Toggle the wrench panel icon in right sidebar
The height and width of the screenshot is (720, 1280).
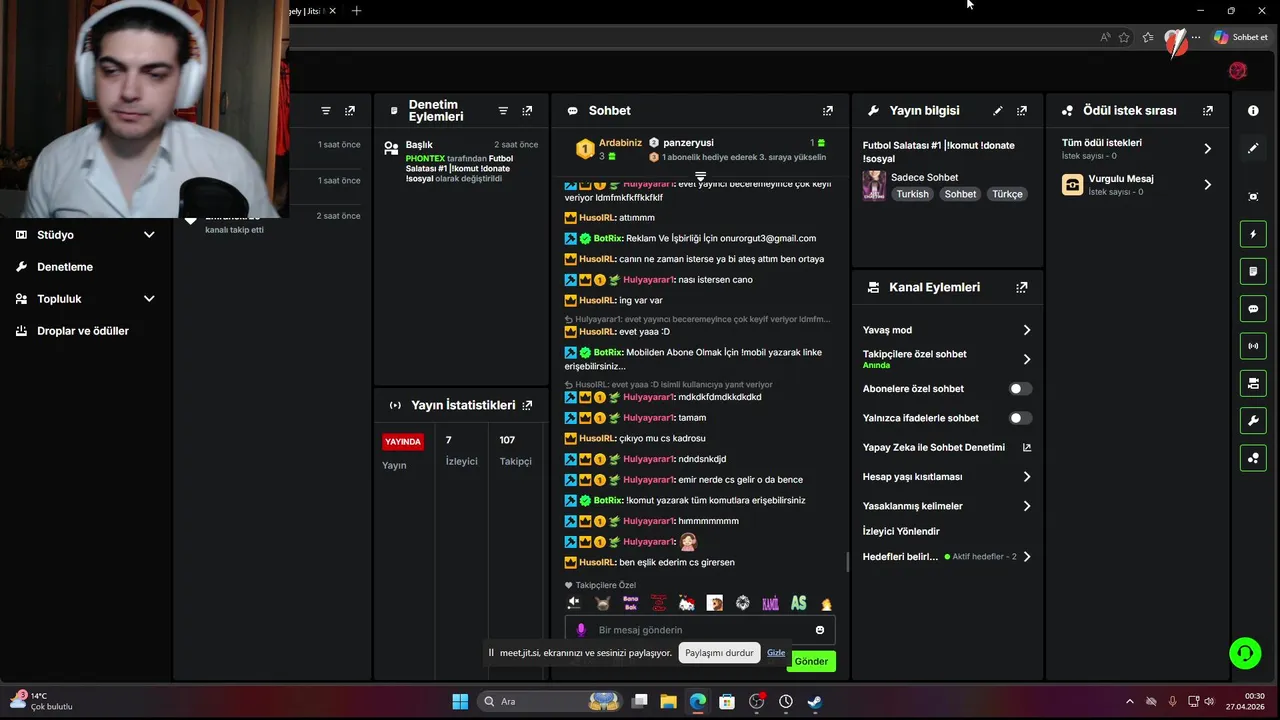[1253, 420]
